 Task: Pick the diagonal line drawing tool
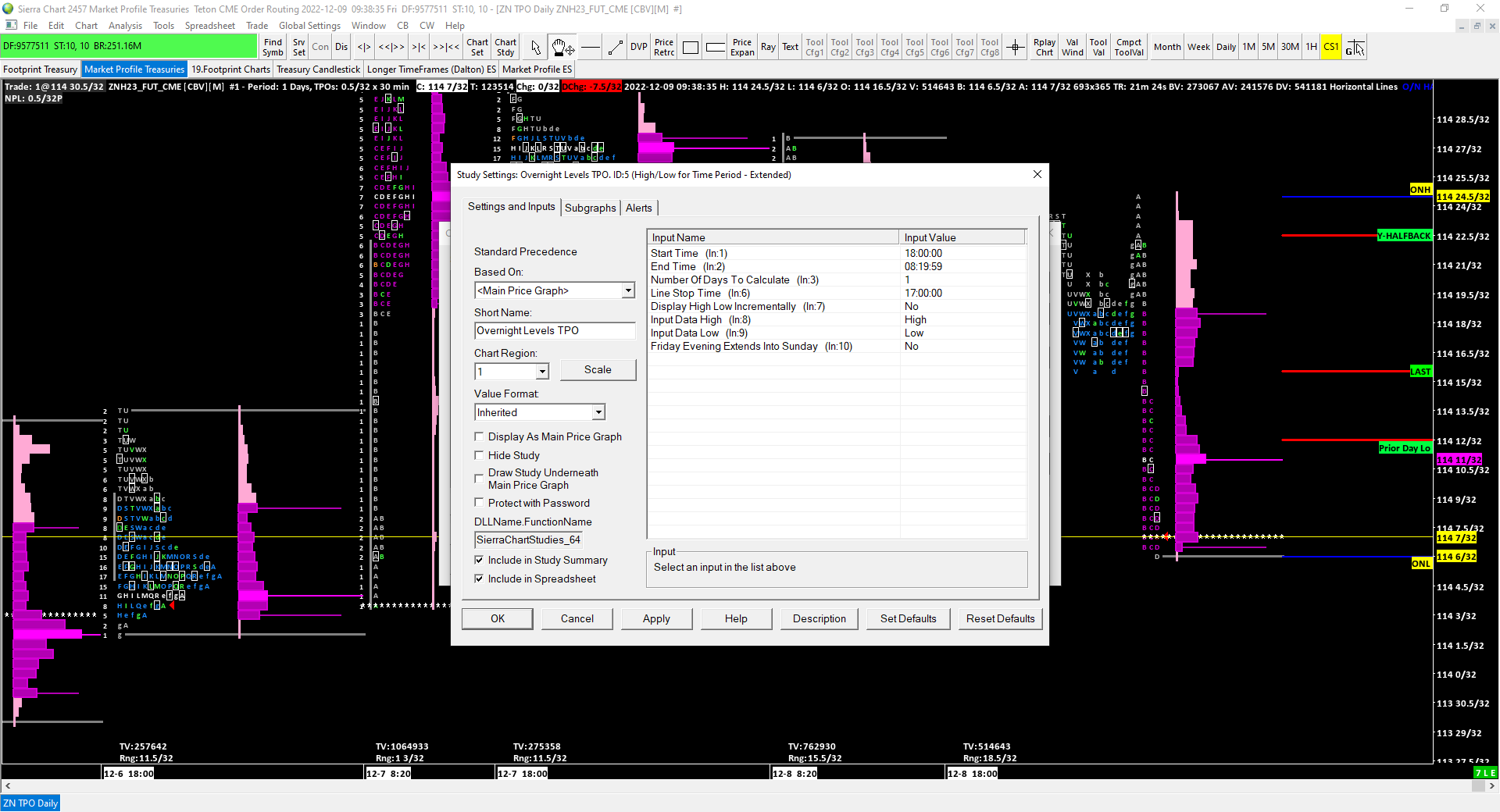(x=616, y=48)
